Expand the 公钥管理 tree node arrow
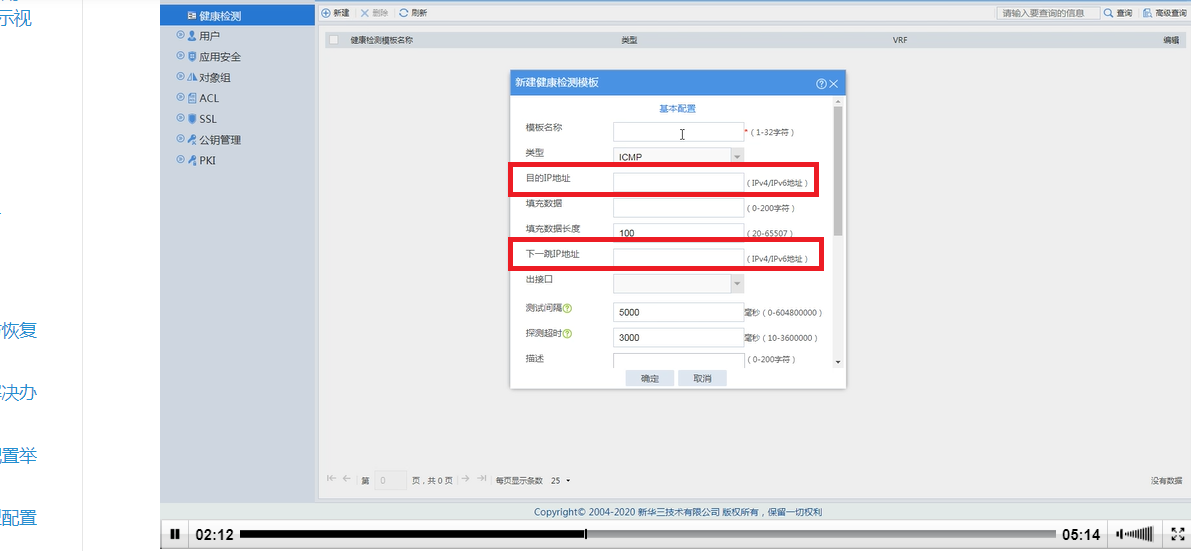 [180, 139]
